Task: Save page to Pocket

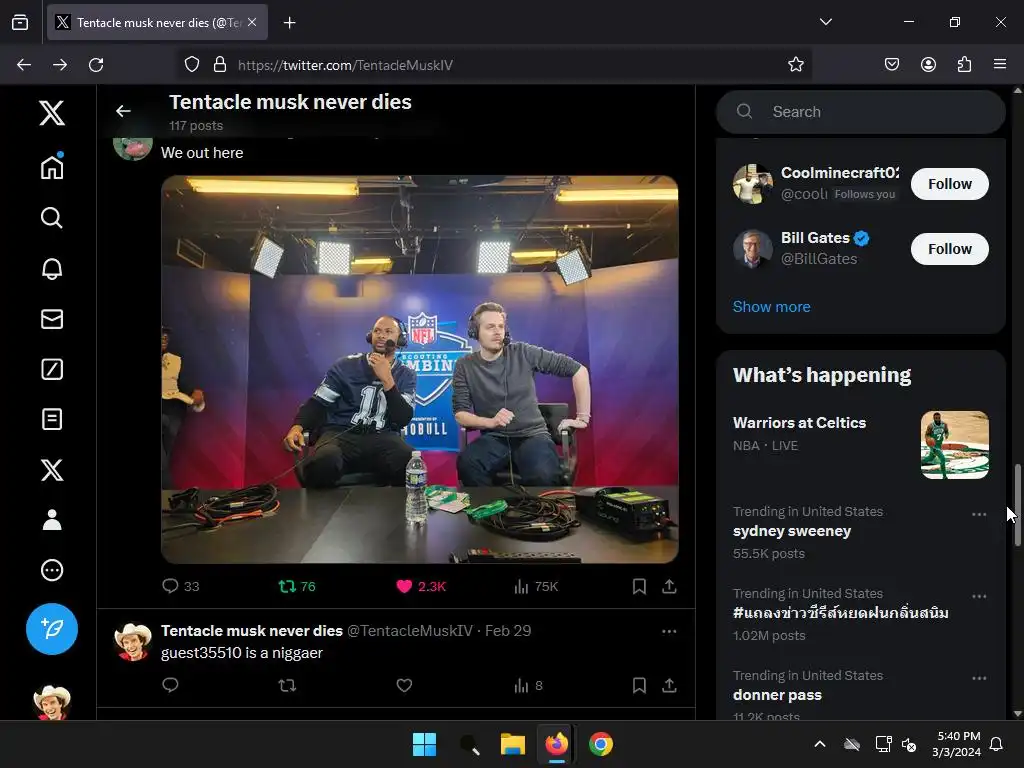Action: pos(892,65)
